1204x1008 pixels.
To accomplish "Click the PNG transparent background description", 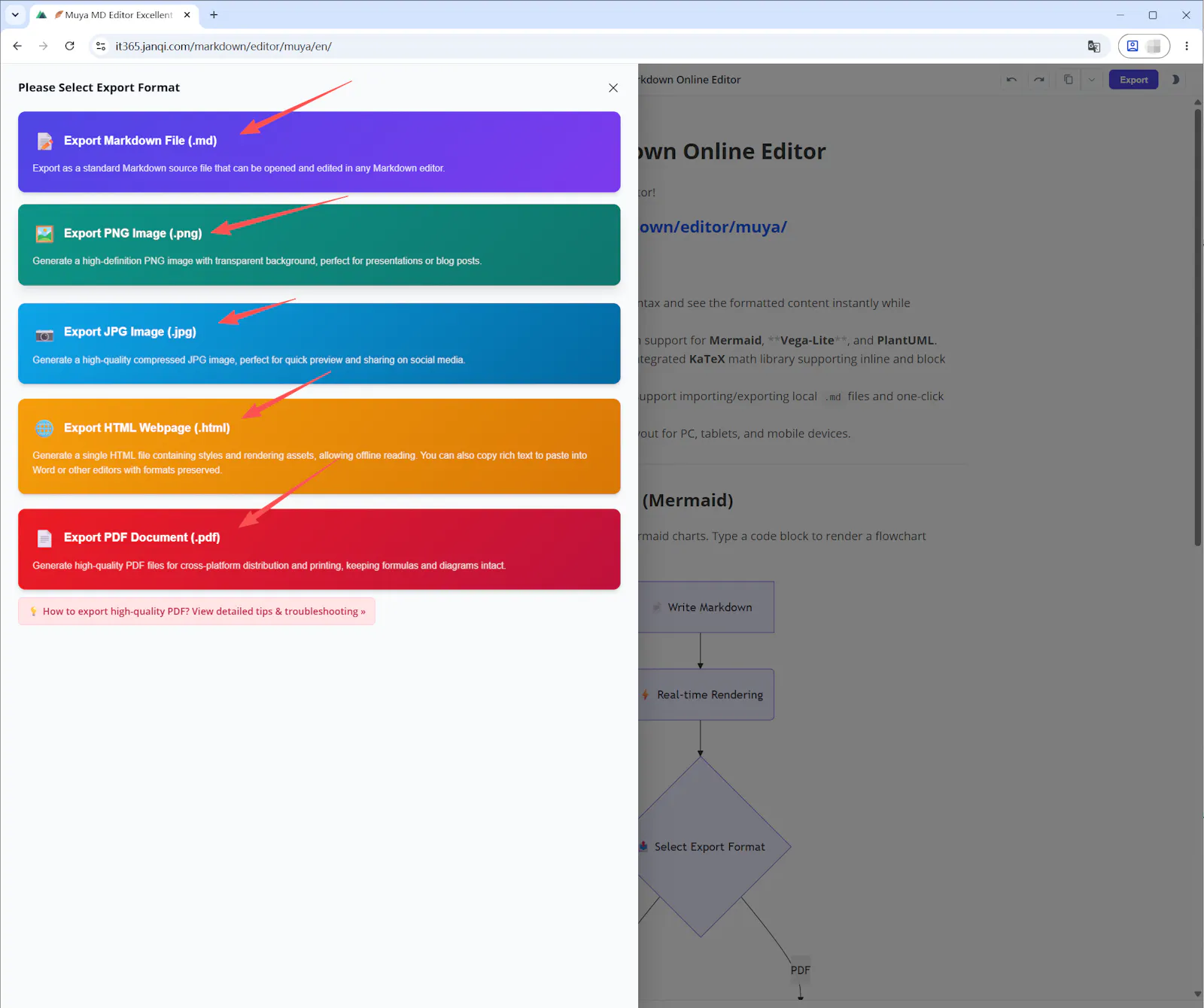I will [257, 261].
